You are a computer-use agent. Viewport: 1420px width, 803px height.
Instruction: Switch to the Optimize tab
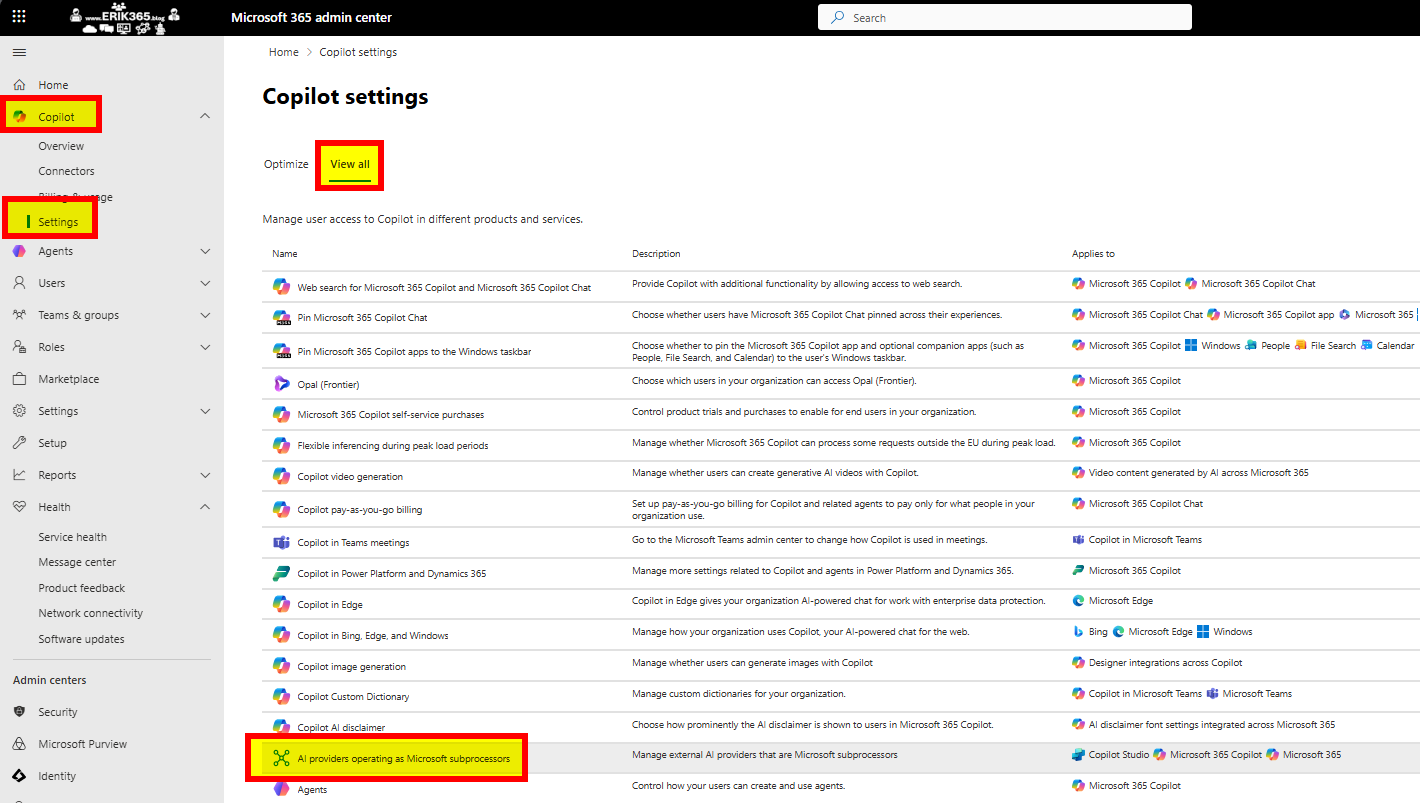pyautogui.click(x=286, y=164)
